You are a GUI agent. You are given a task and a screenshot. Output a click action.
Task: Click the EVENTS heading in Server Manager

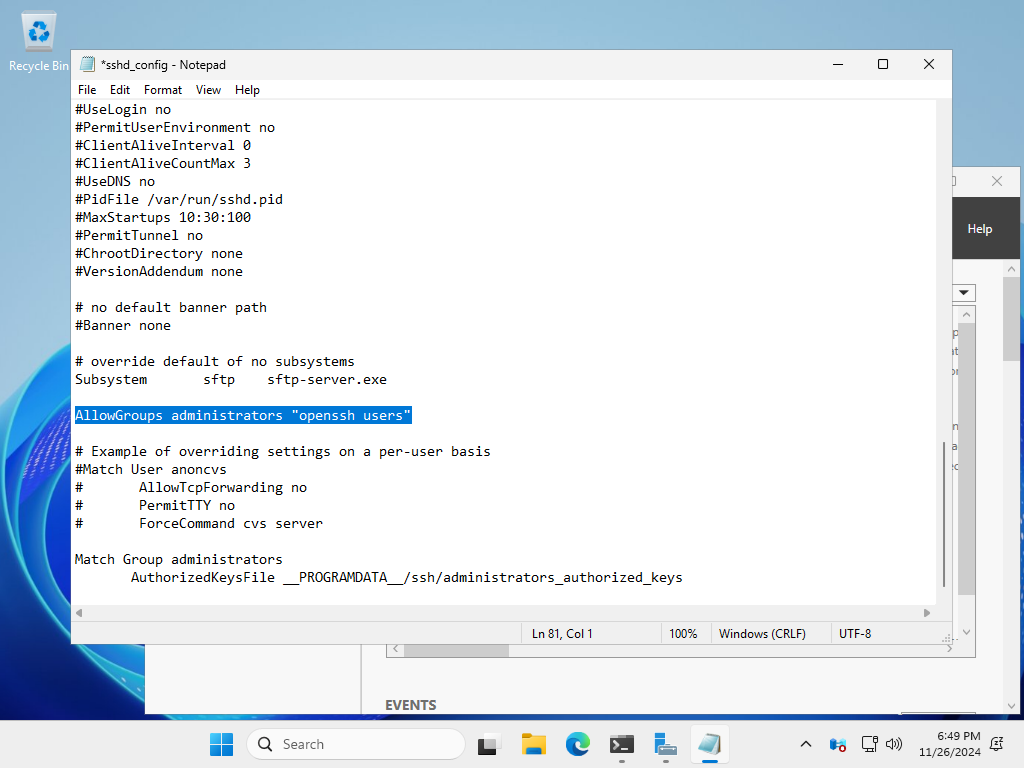point(411,705)
